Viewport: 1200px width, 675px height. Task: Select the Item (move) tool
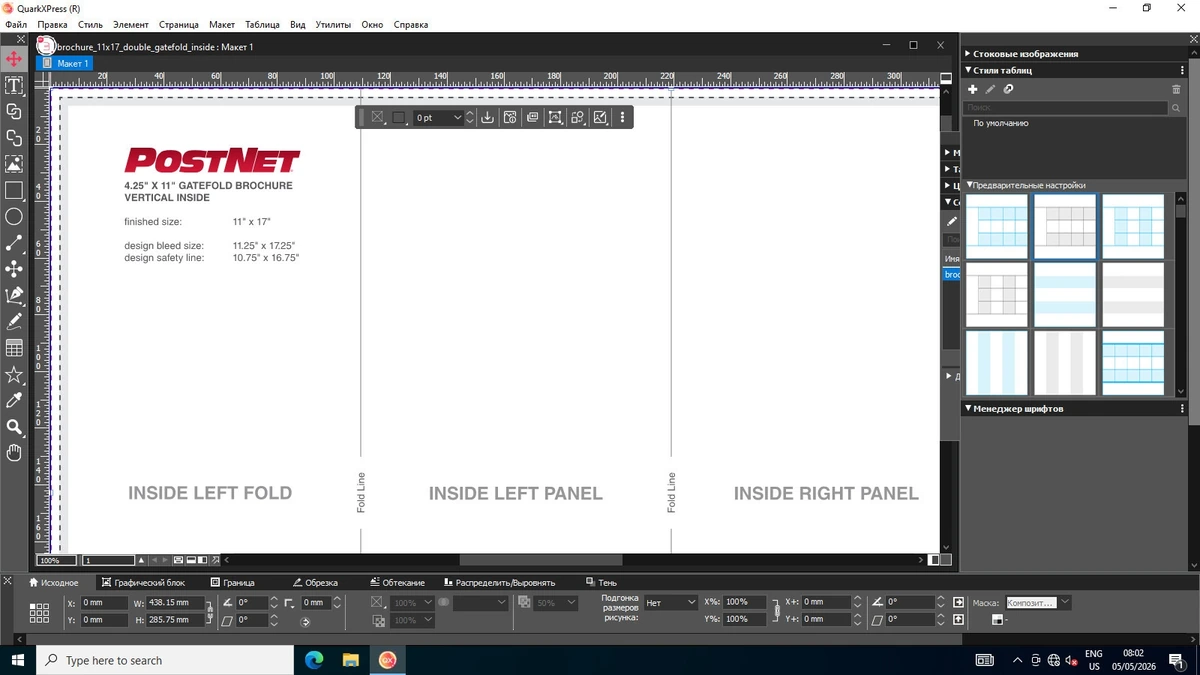[14, 59]
